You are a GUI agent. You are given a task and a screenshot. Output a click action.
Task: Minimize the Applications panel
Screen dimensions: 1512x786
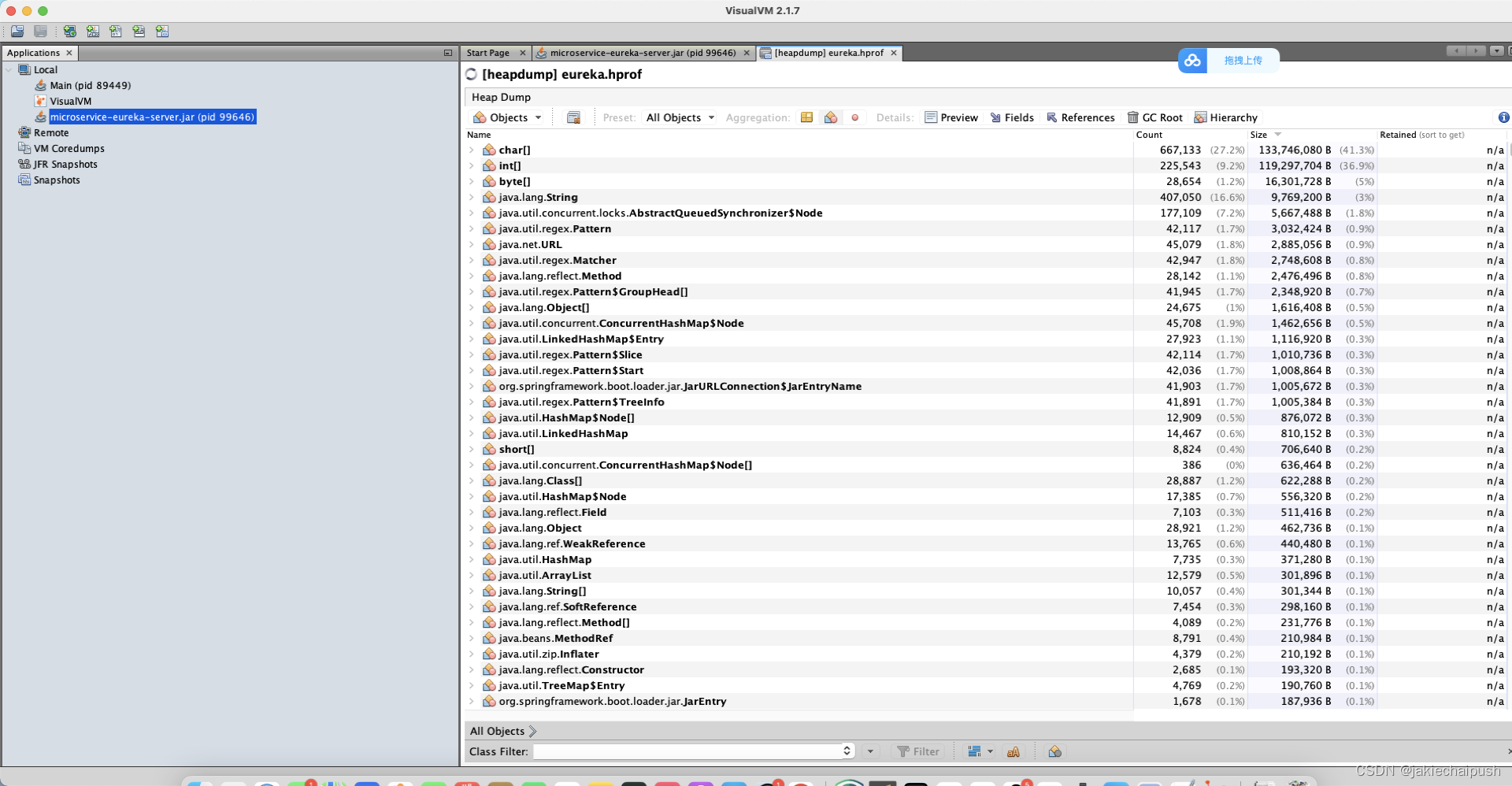click(448, 53)
